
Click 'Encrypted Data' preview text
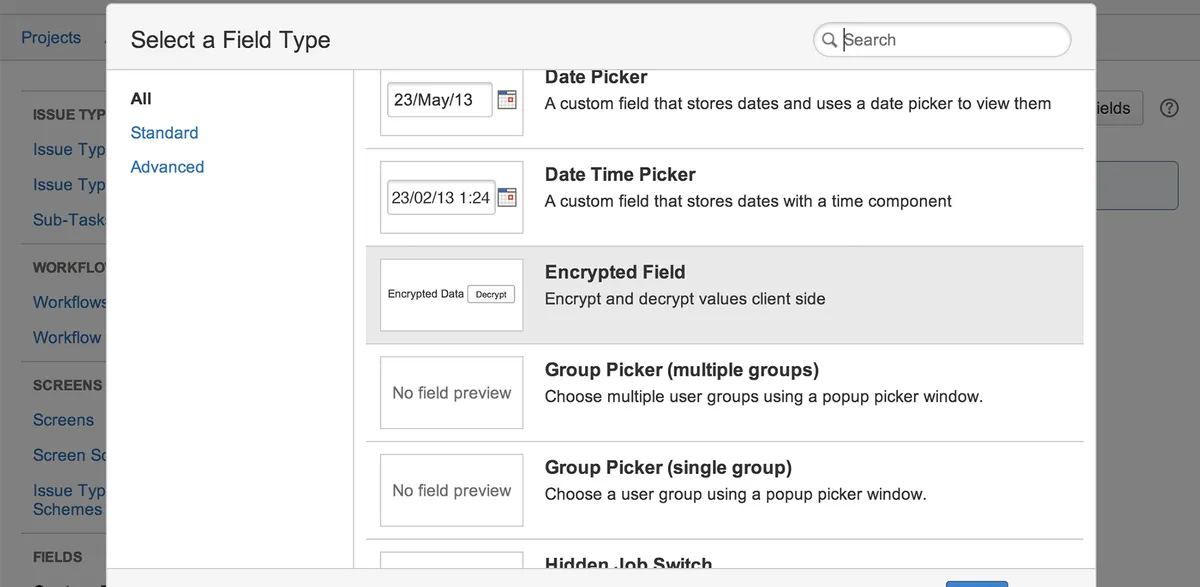coord(426,294)
